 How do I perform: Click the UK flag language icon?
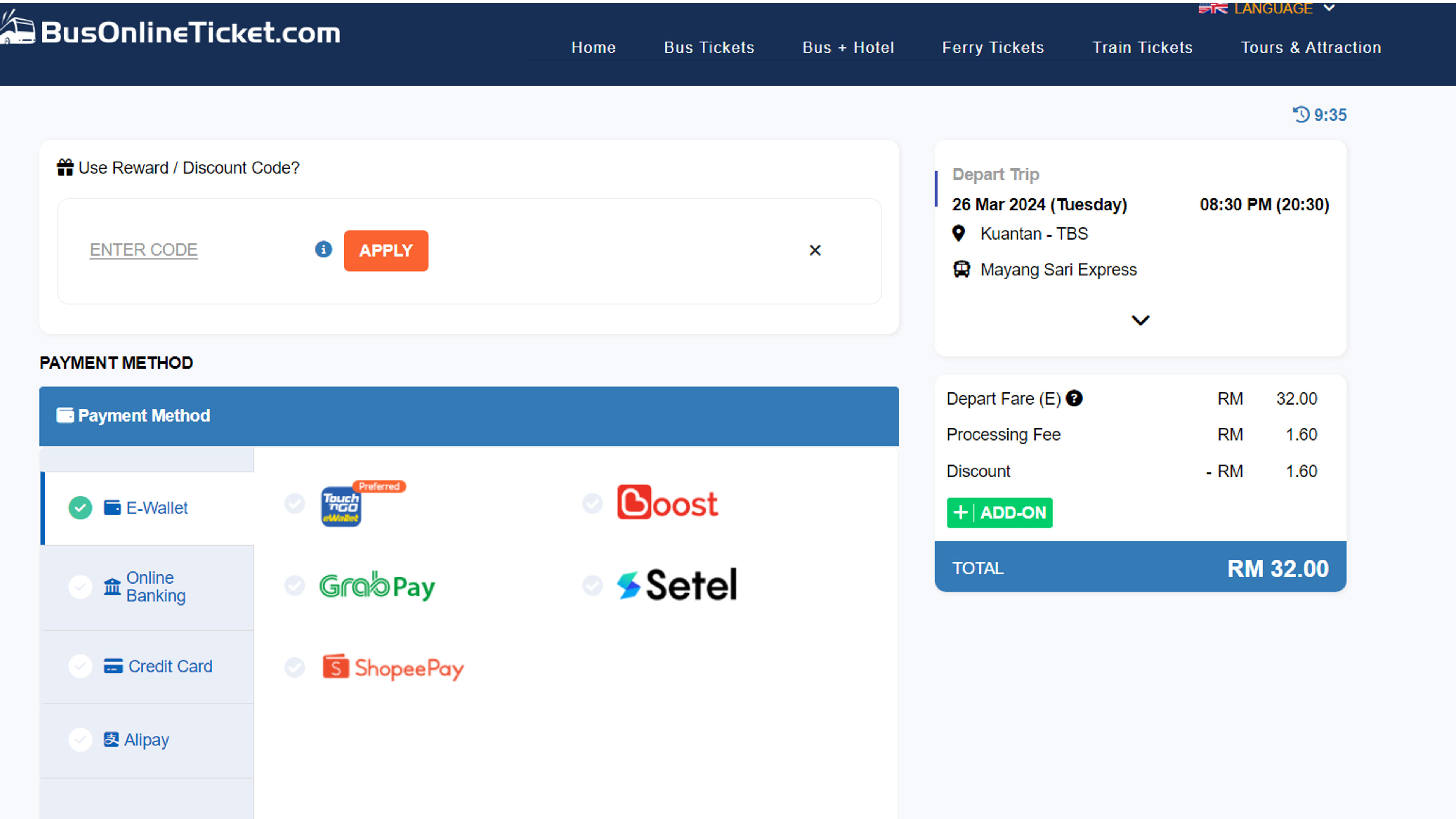1213,8
